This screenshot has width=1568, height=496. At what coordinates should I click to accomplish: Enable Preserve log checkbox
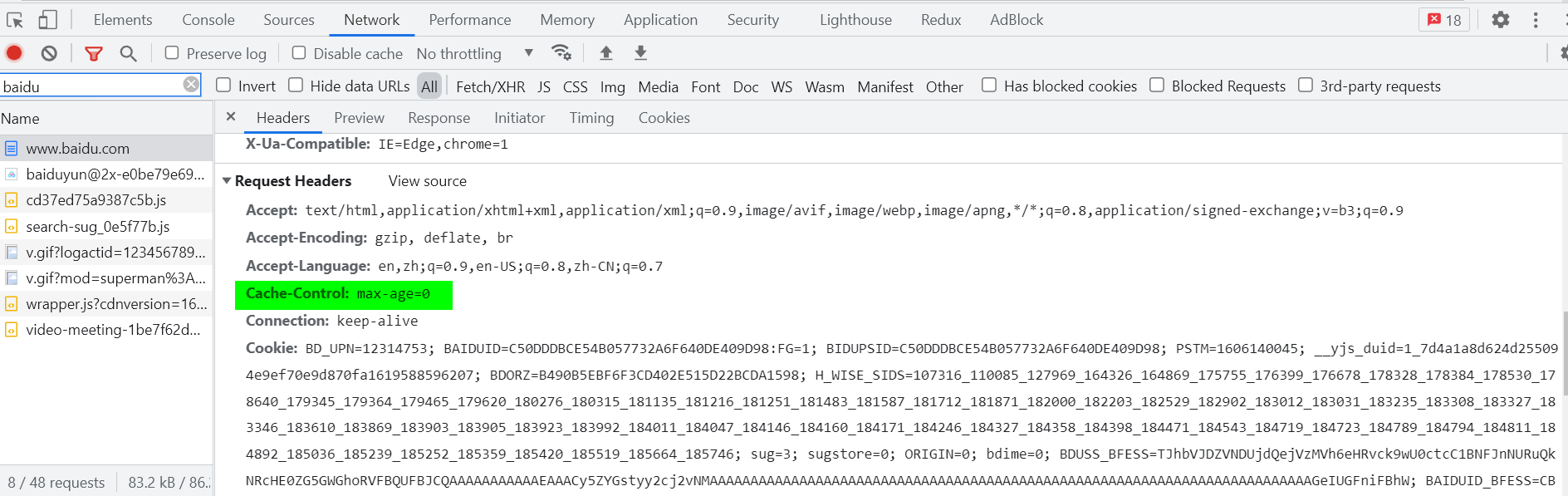pyautogui.click(x=172, y=53)
